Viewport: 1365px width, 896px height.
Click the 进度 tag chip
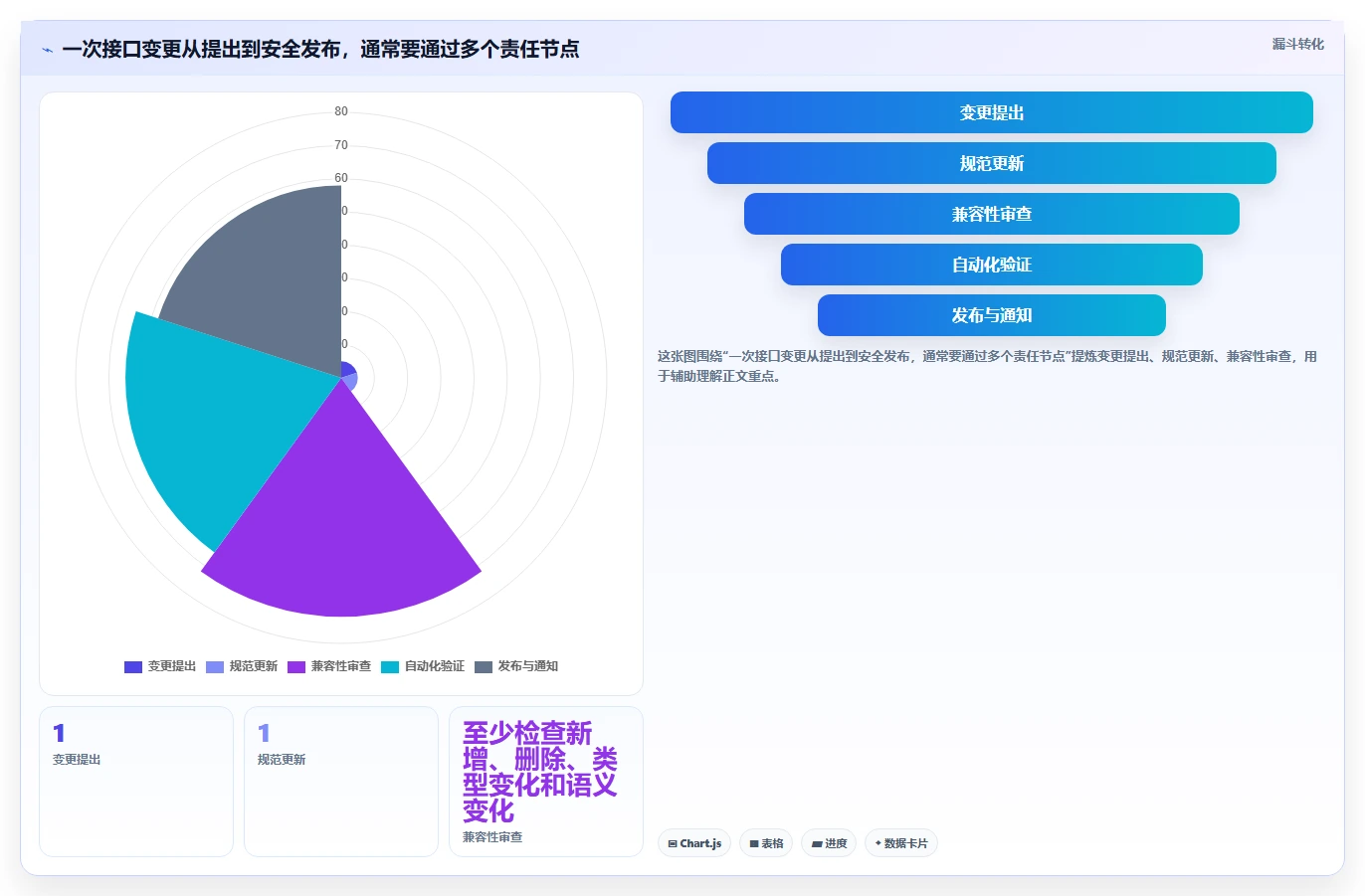(829, 843)
